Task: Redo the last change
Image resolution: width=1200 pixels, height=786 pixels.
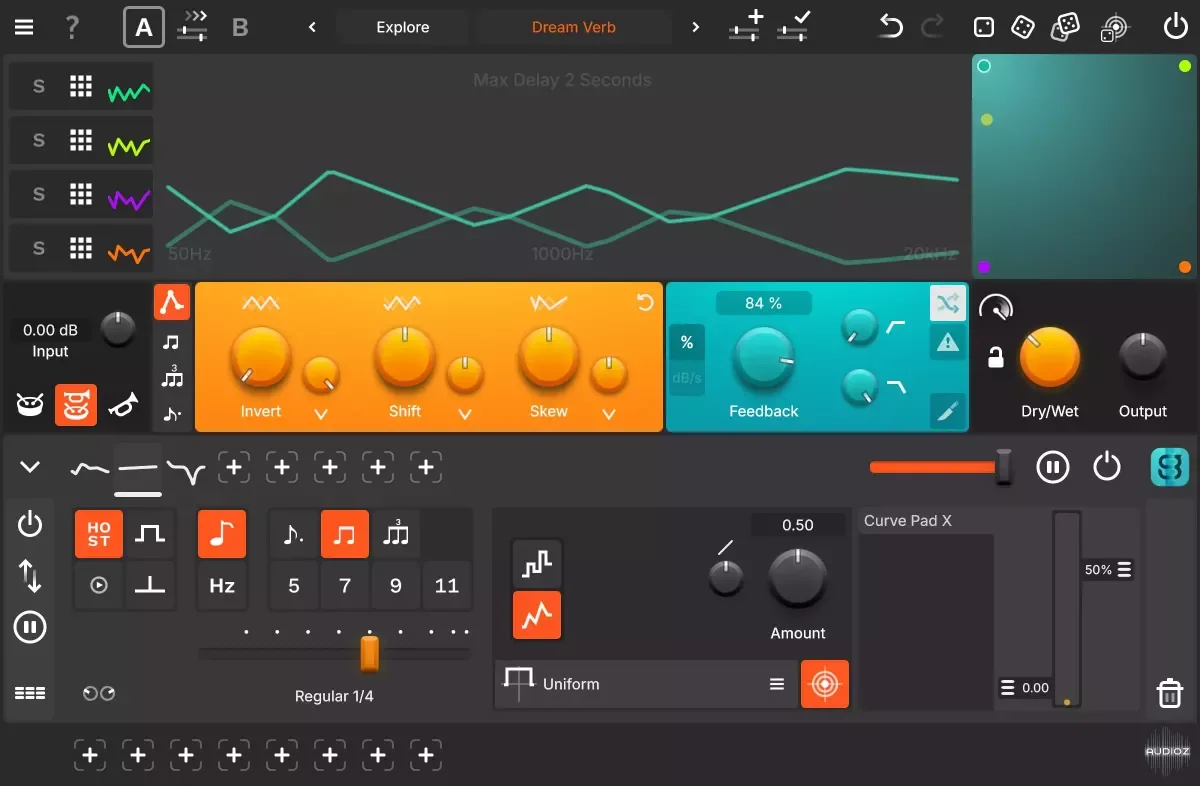Action: [932, 27]
